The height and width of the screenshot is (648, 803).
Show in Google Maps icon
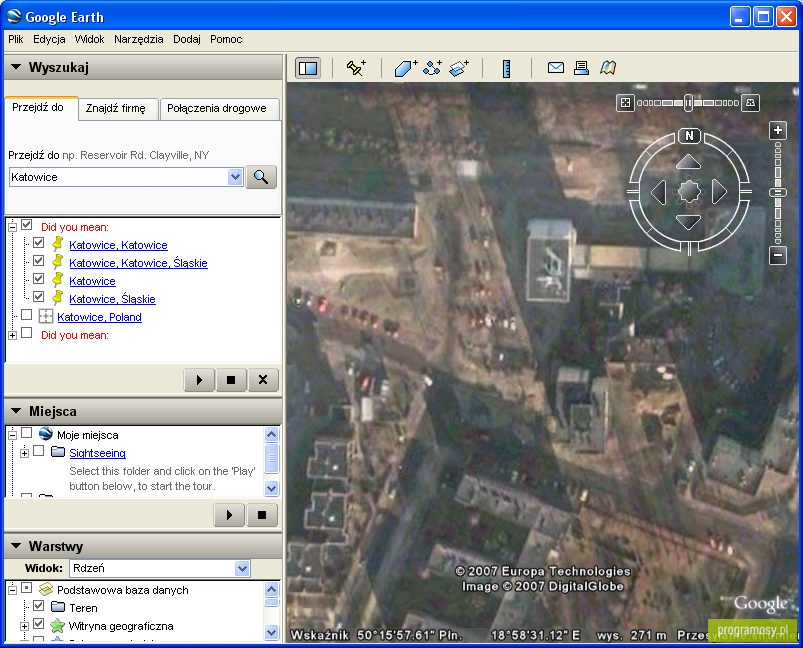pyautogui.click(x=608, y=68)
